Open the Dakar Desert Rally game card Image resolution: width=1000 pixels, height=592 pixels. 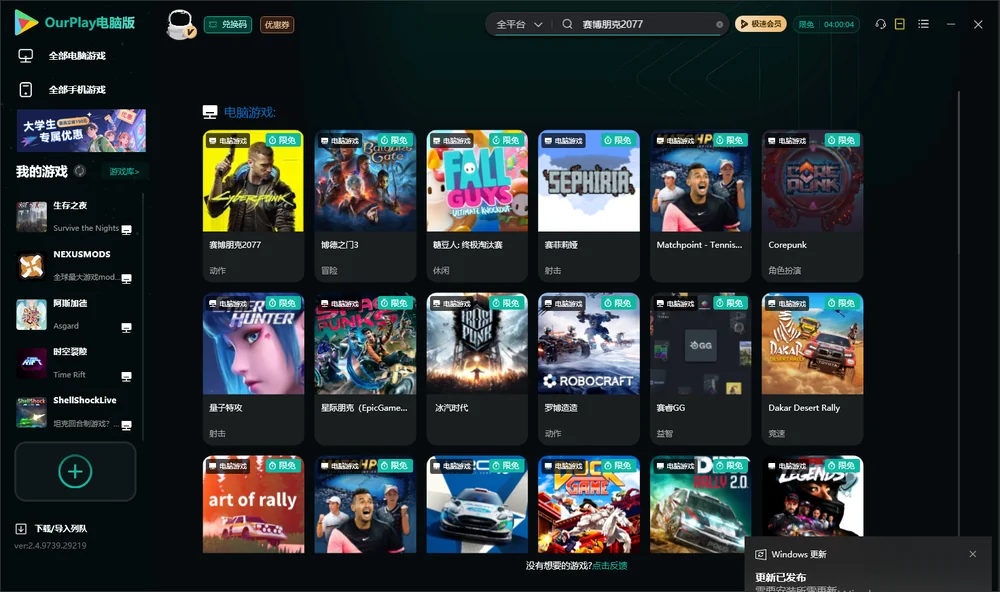(x=812, y=369)
